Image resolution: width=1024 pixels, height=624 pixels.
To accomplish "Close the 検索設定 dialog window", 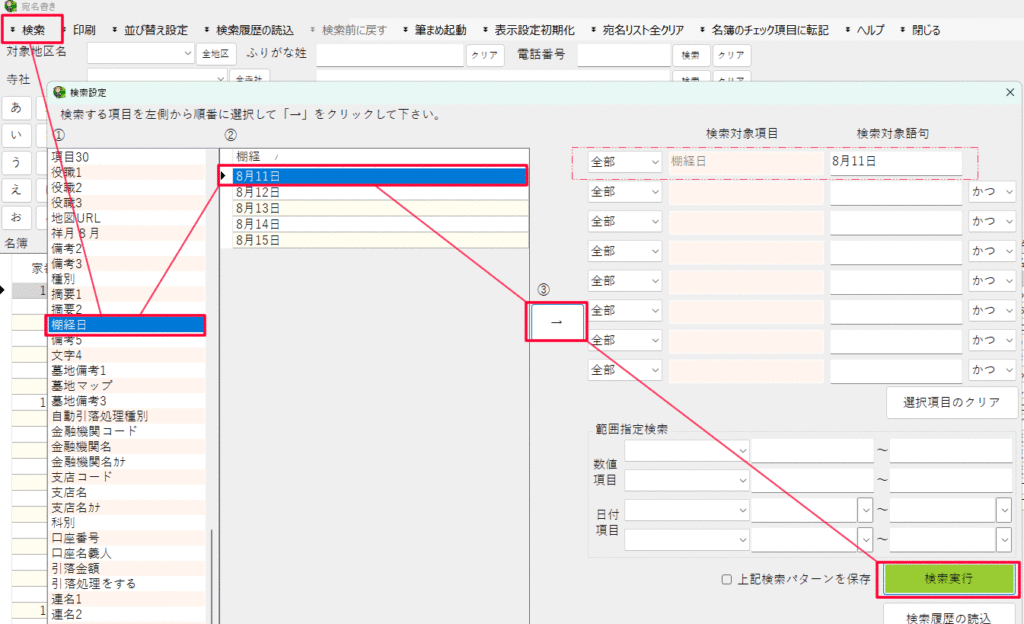I will click(x=1010, y=92).
